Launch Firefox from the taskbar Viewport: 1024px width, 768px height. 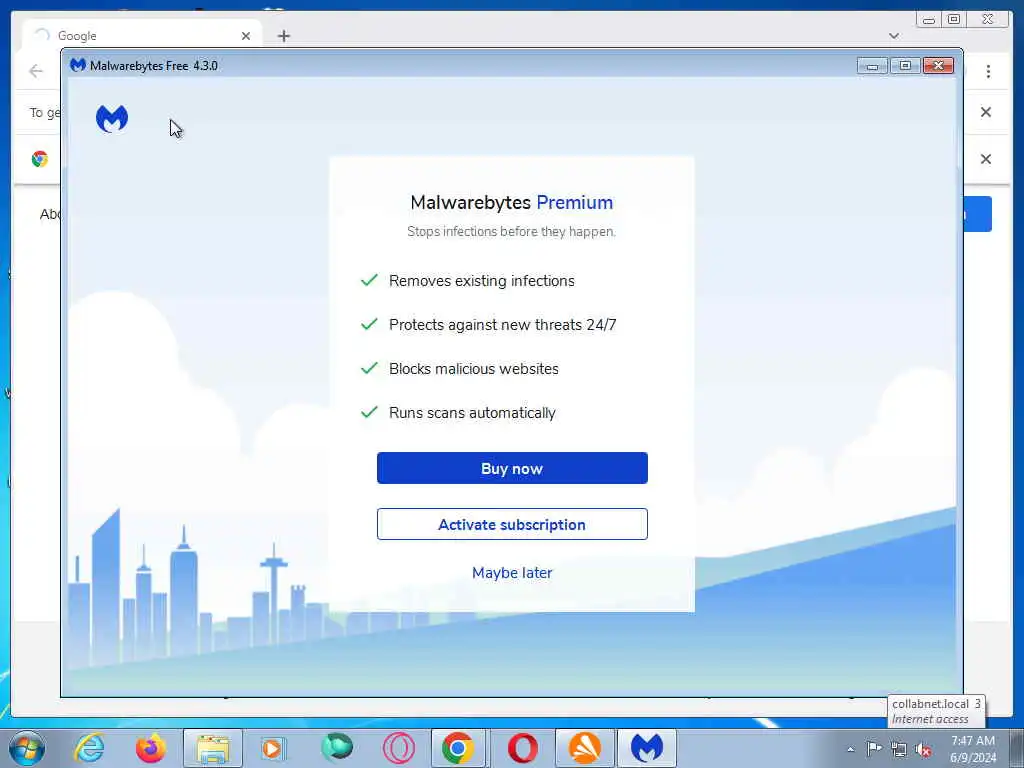click(151, 748)
